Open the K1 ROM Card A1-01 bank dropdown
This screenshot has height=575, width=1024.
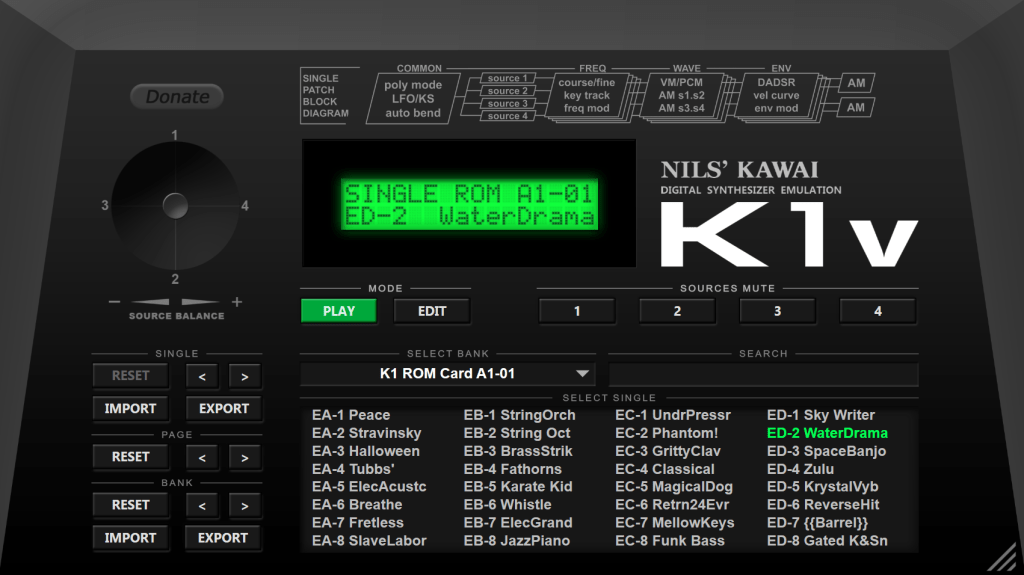448,374
